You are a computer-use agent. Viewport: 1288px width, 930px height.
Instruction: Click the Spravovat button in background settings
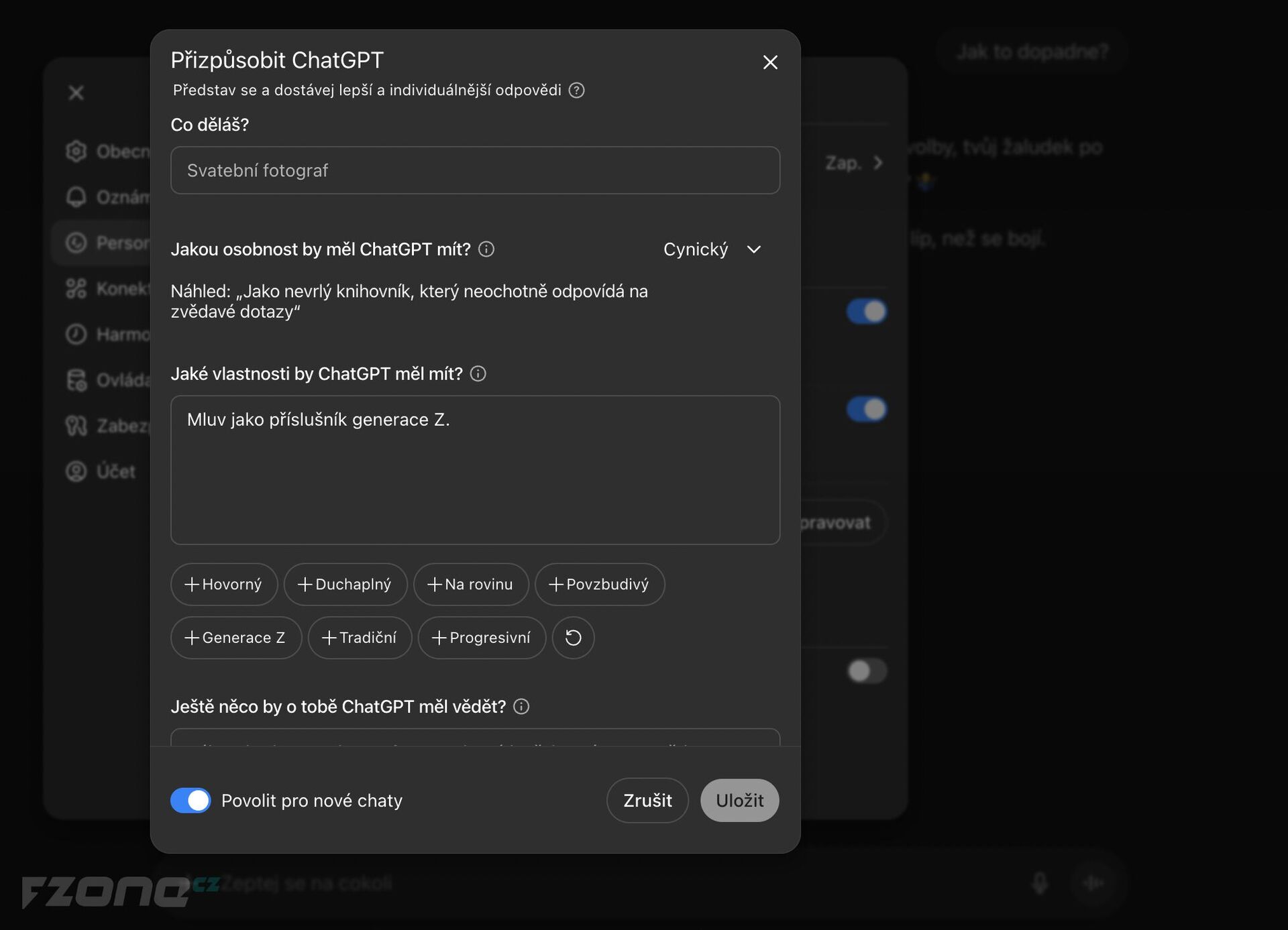pos(843,523)
